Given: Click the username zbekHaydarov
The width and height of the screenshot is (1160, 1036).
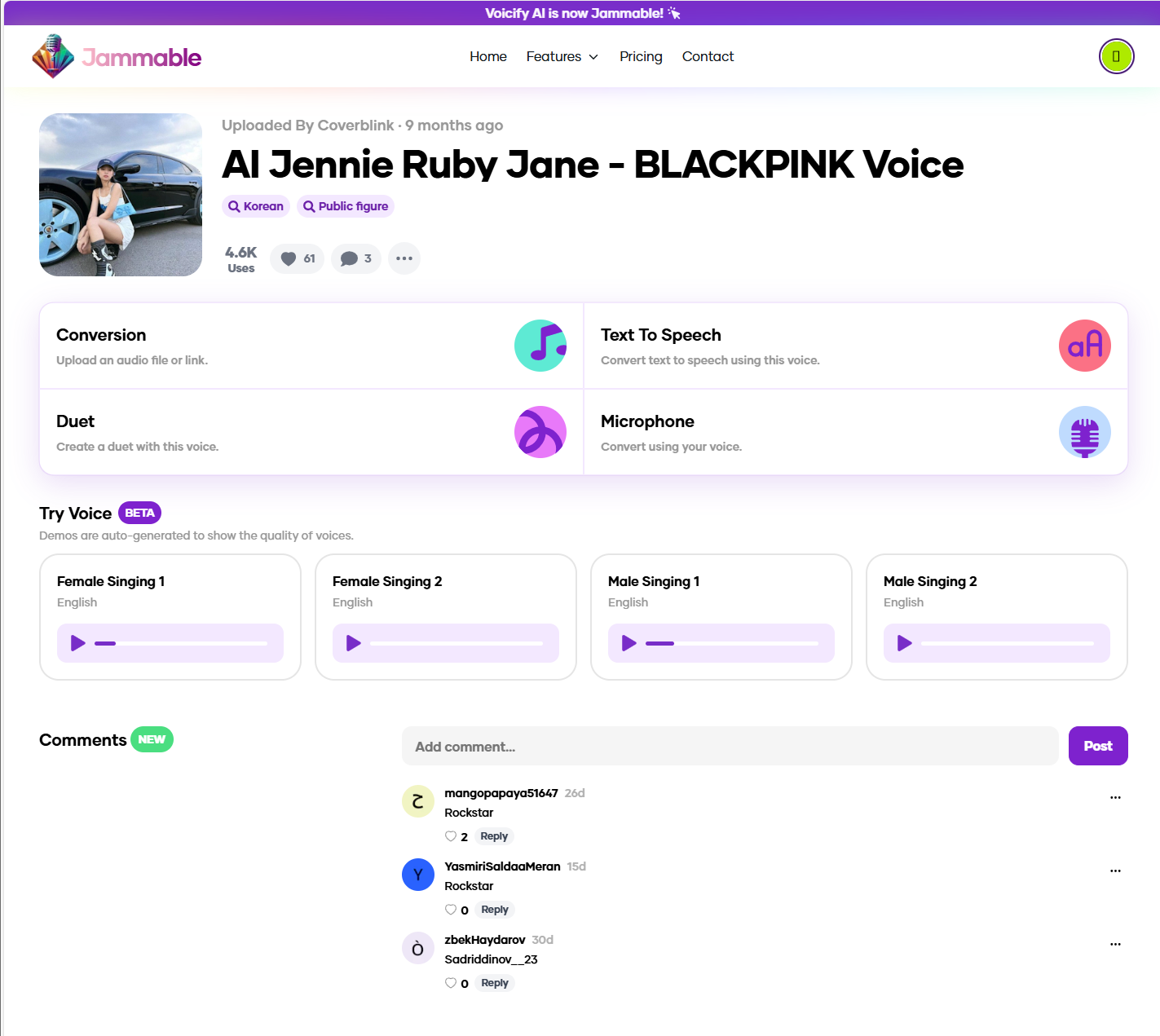Looking at the screenshot, I should click(x=485, y=940).
